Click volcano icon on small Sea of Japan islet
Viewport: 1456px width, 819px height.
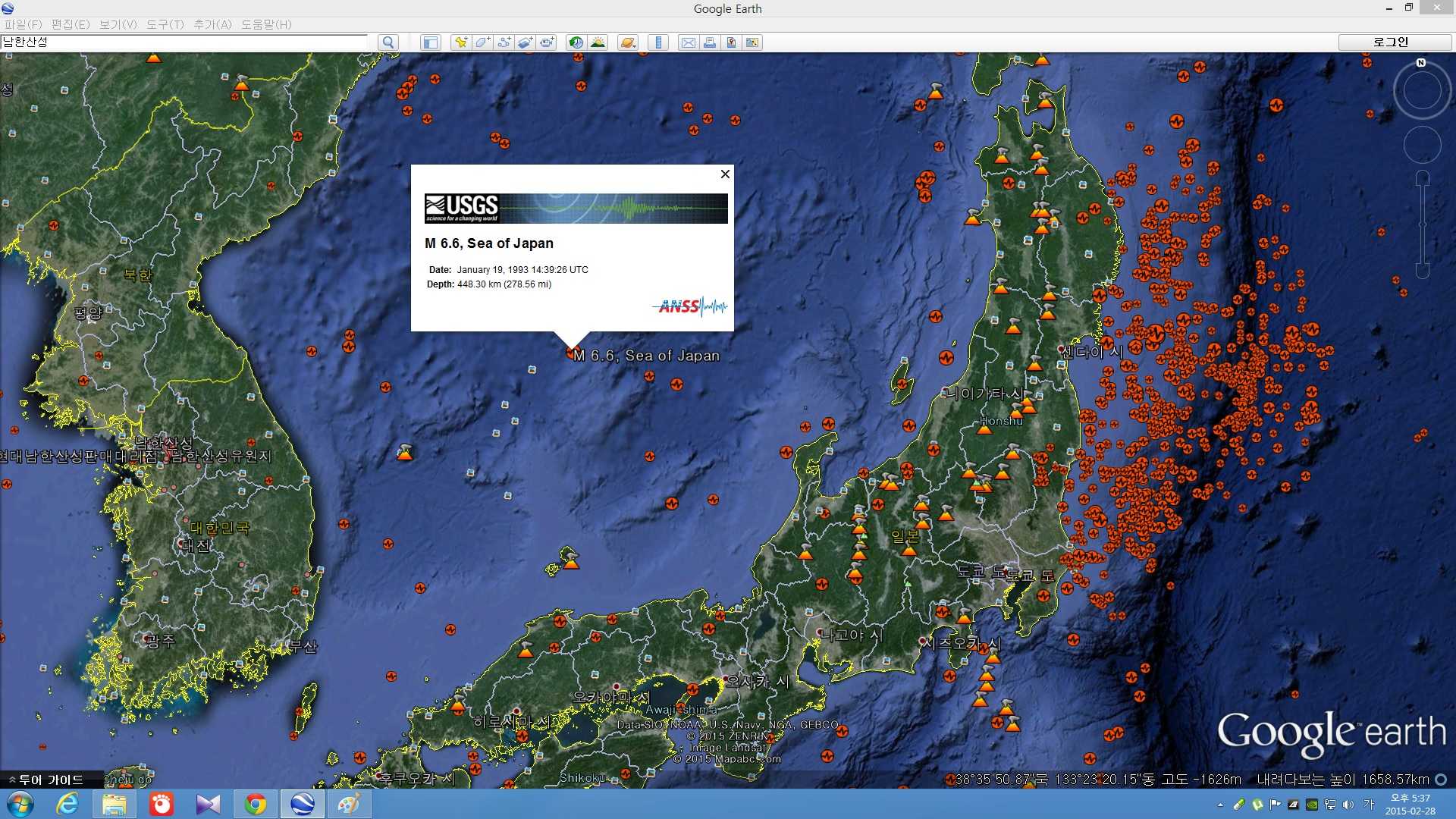[571, 560]
